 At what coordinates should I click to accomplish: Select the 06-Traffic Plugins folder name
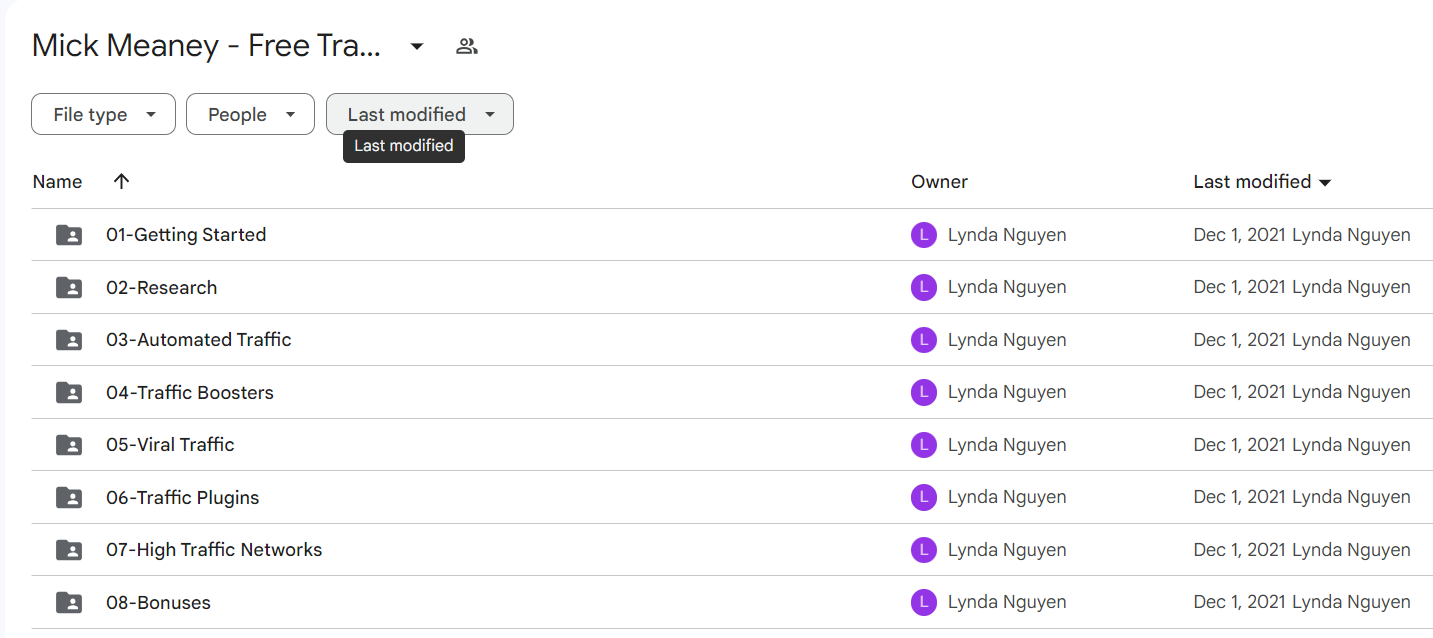pos(183,498)
